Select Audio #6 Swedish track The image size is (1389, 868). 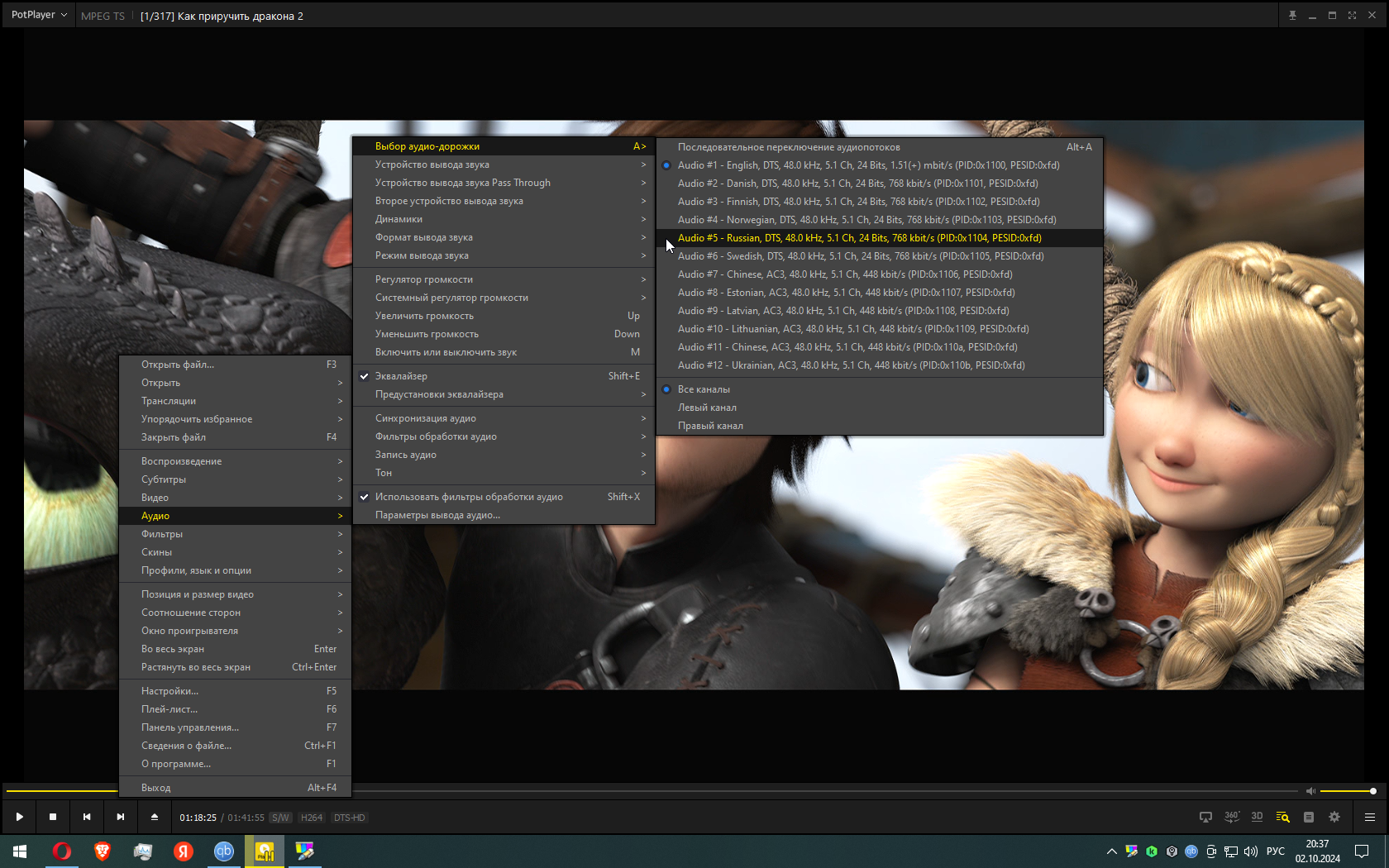coord(880,256)
